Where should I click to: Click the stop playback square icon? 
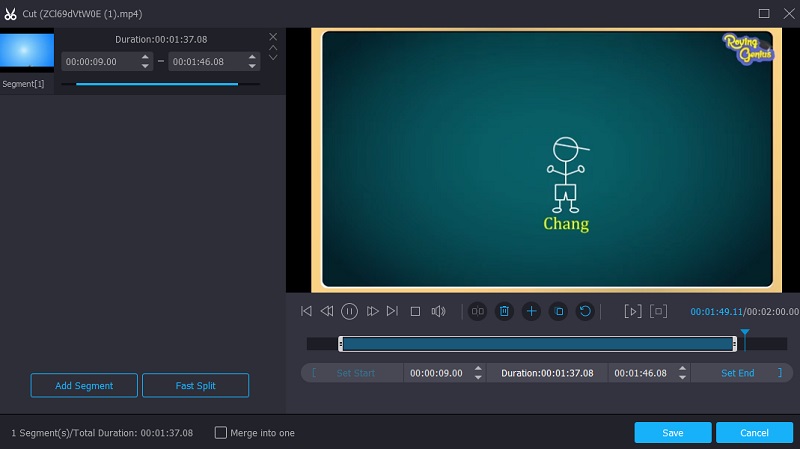coord(416,312)
